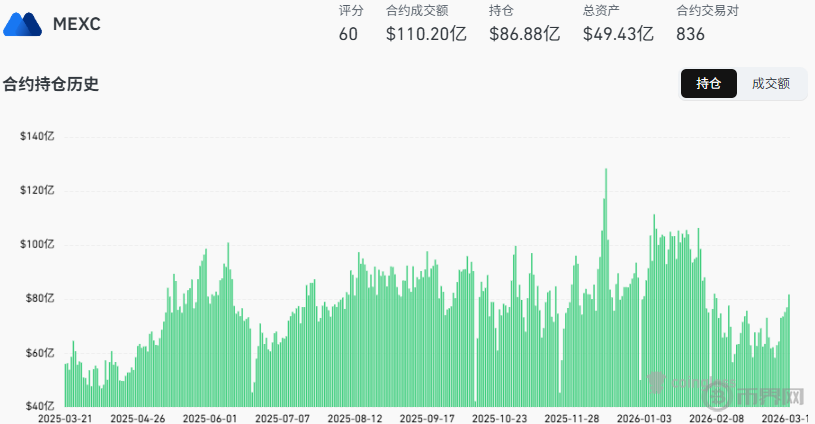
Task: Switch to the 成交额 tab
Action: pos(771,84)
